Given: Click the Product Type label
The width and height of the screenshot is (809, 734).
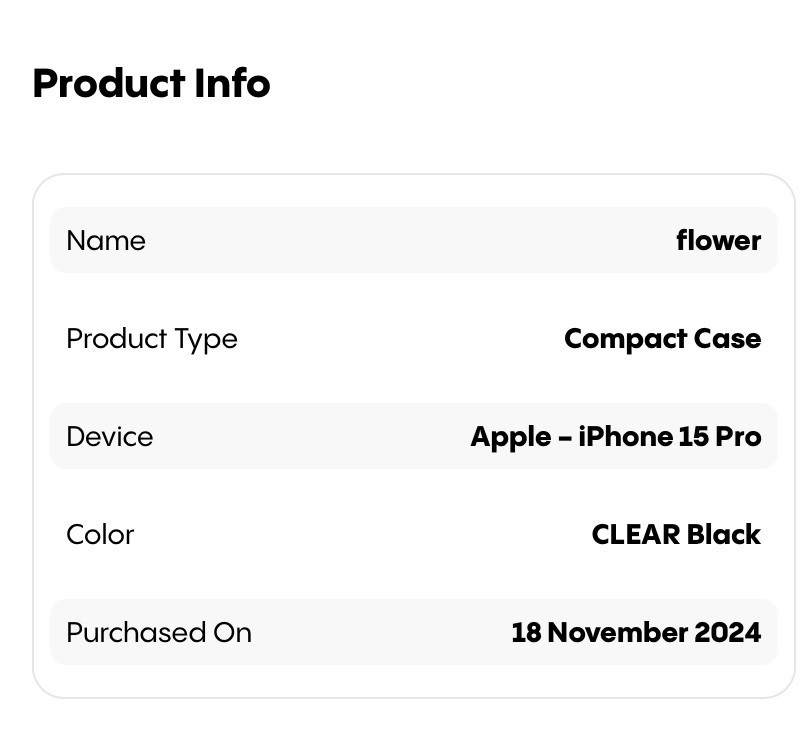Looking at the screenshot, I should click(152, 339).
